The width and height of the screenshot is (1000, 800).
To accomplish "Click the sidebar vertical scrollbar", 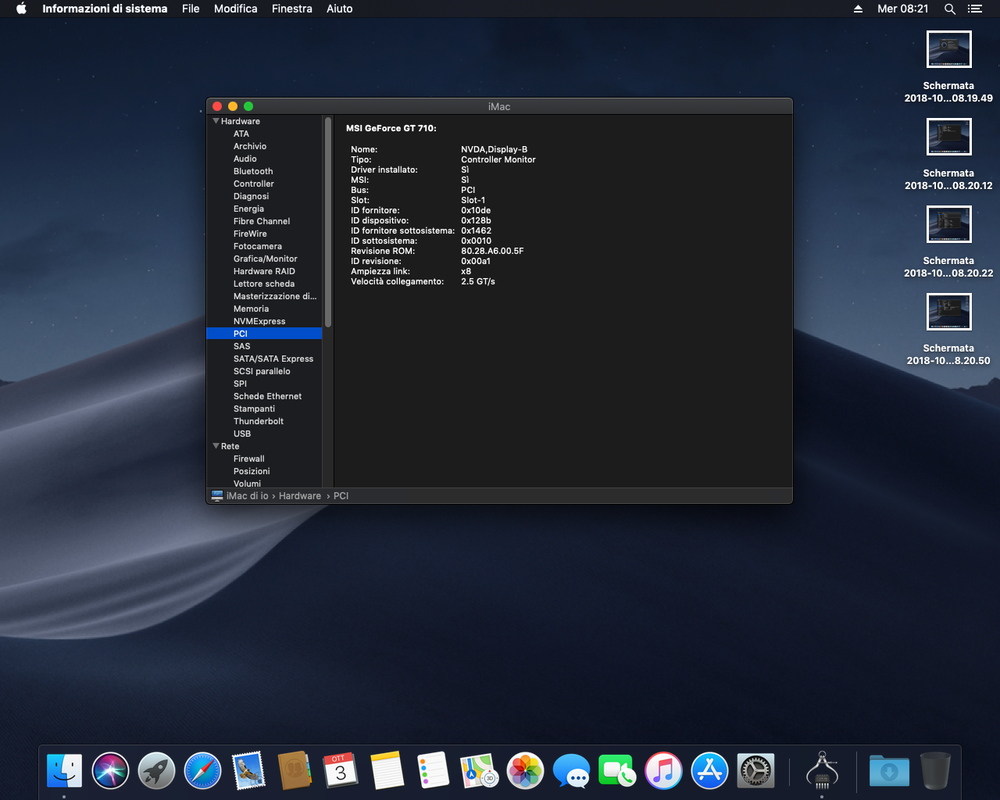I will point(328,222).
